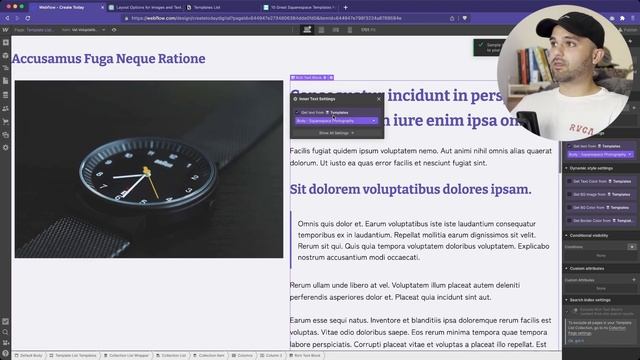Select Collection List Wrapper breadcrumb

tap(126, 356)
